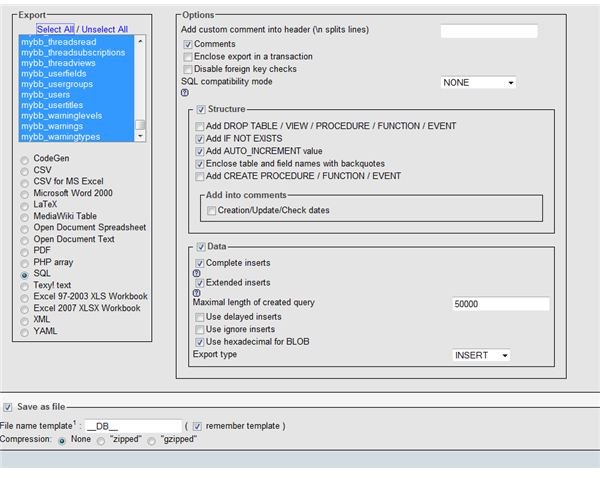Choose Open Document Spreadsheet format

[24, 229]
